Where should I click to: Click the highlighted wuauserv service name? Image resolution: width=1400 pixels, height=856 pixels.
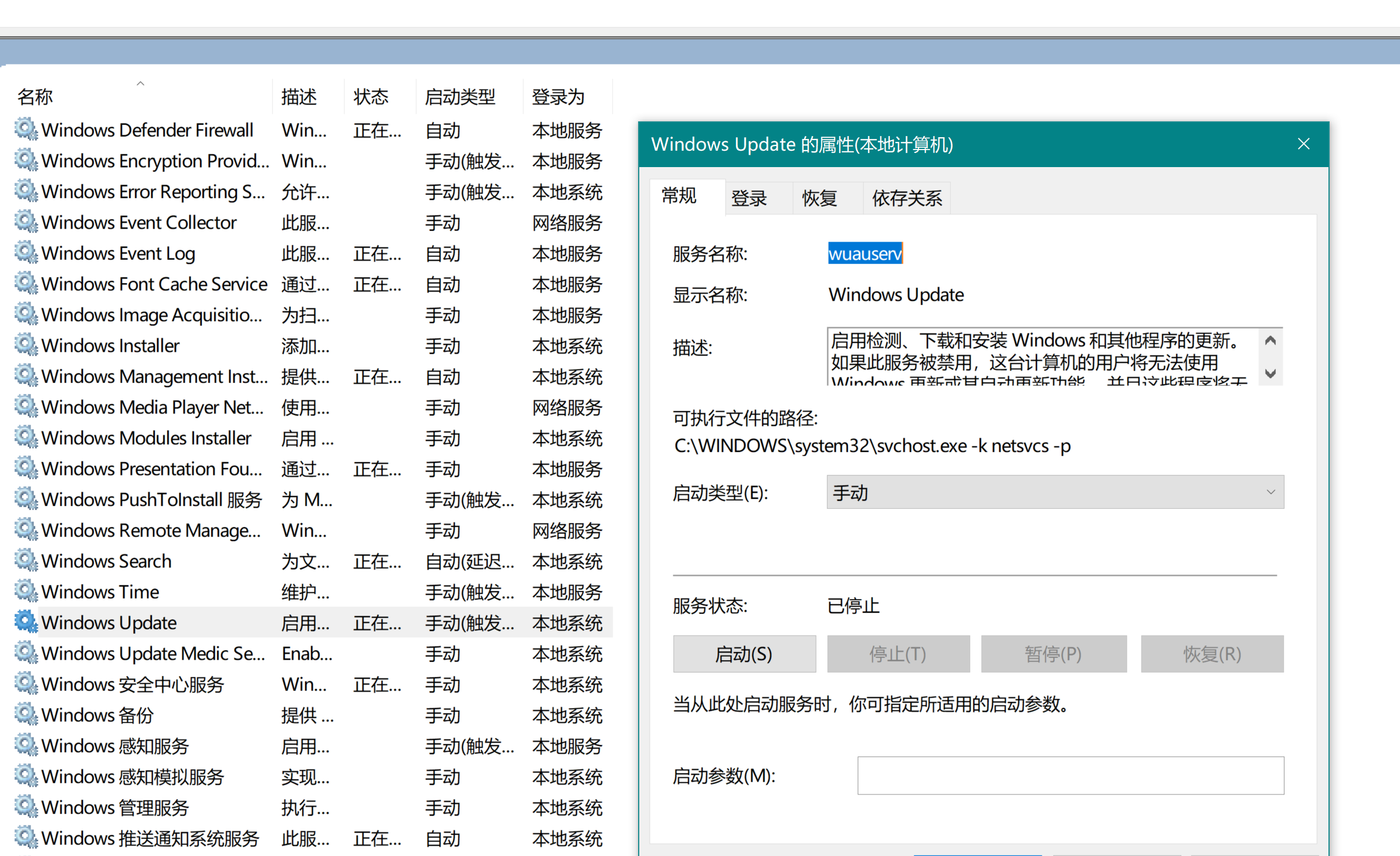865,254
